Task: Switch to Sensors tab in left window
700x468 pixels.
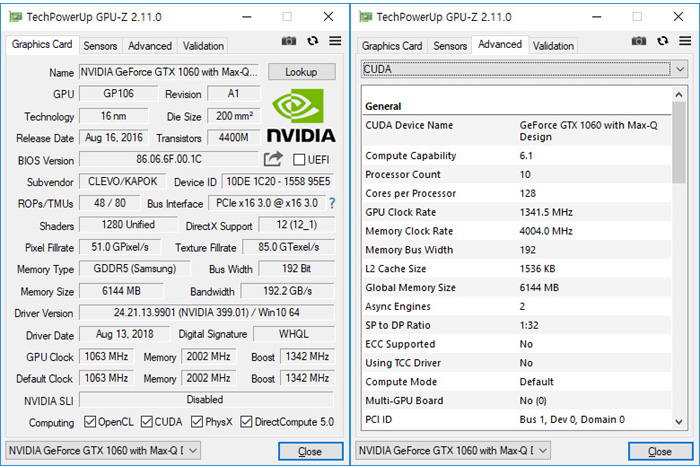Action: tap(100, 46)
